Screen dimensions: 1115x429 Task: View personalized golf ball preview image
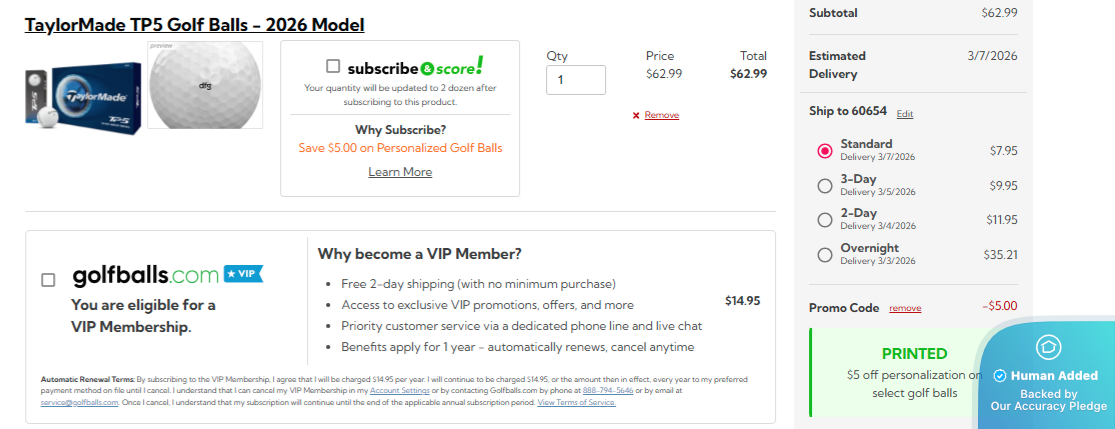point(205,85)
